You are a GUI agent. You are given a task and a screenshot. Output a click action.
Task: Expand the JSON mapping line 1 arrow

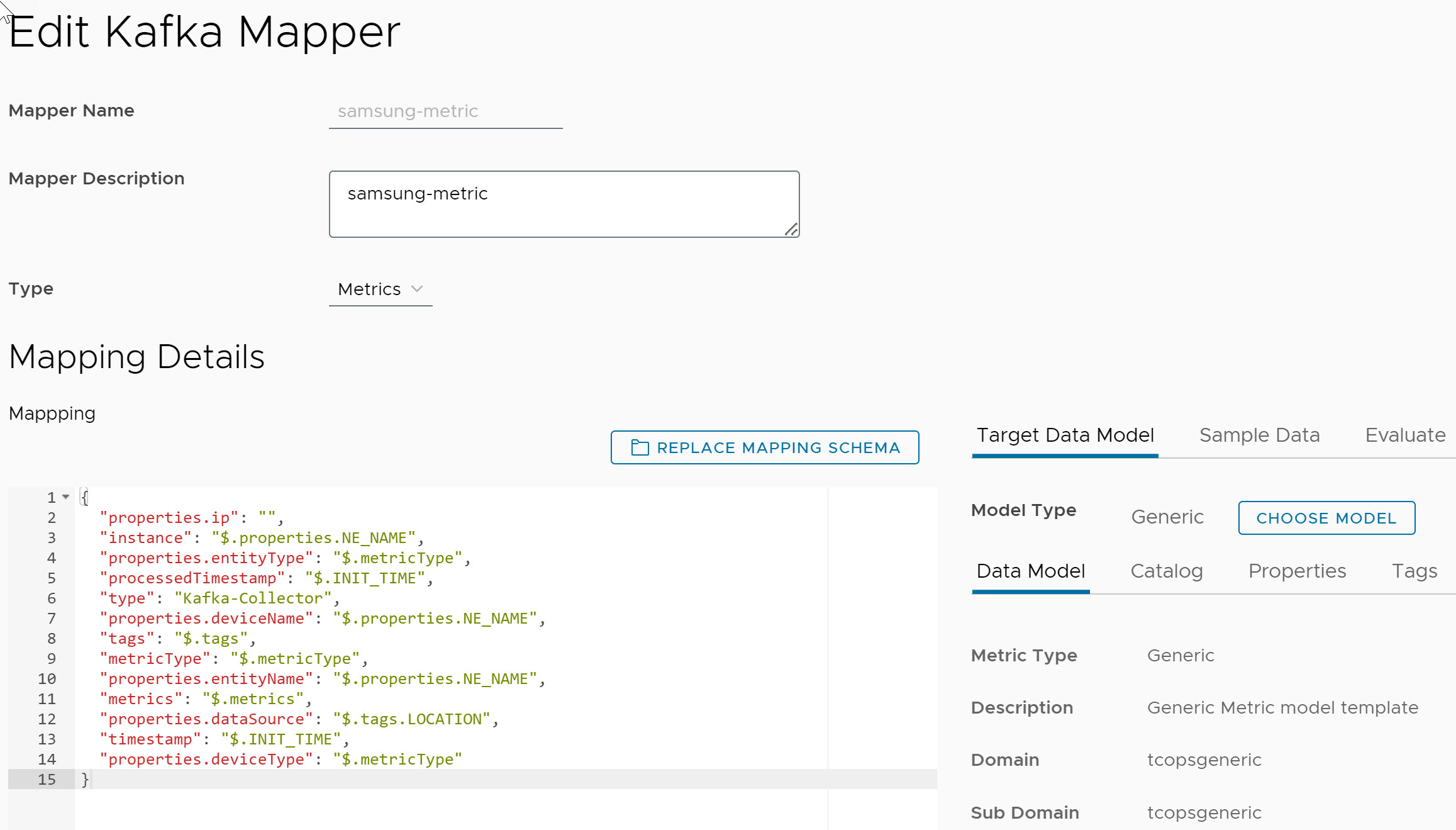click(65, 497)
